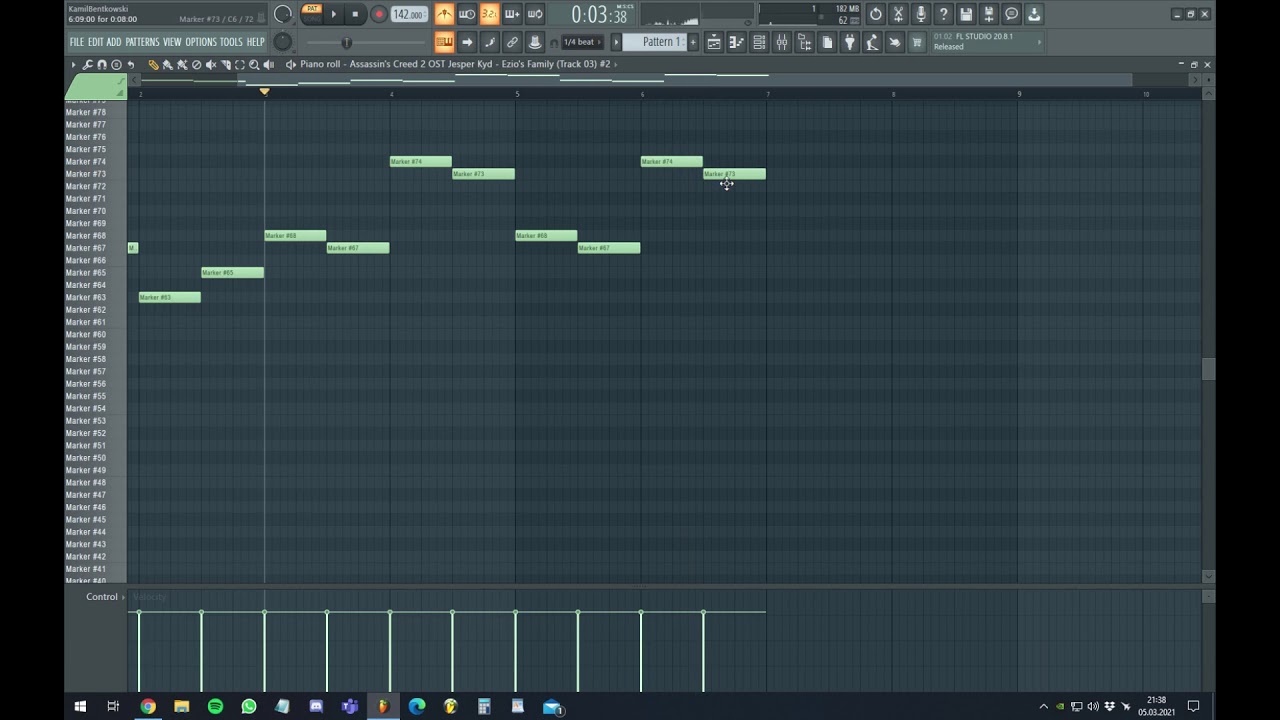Open the HELP menu

[256, 42]
